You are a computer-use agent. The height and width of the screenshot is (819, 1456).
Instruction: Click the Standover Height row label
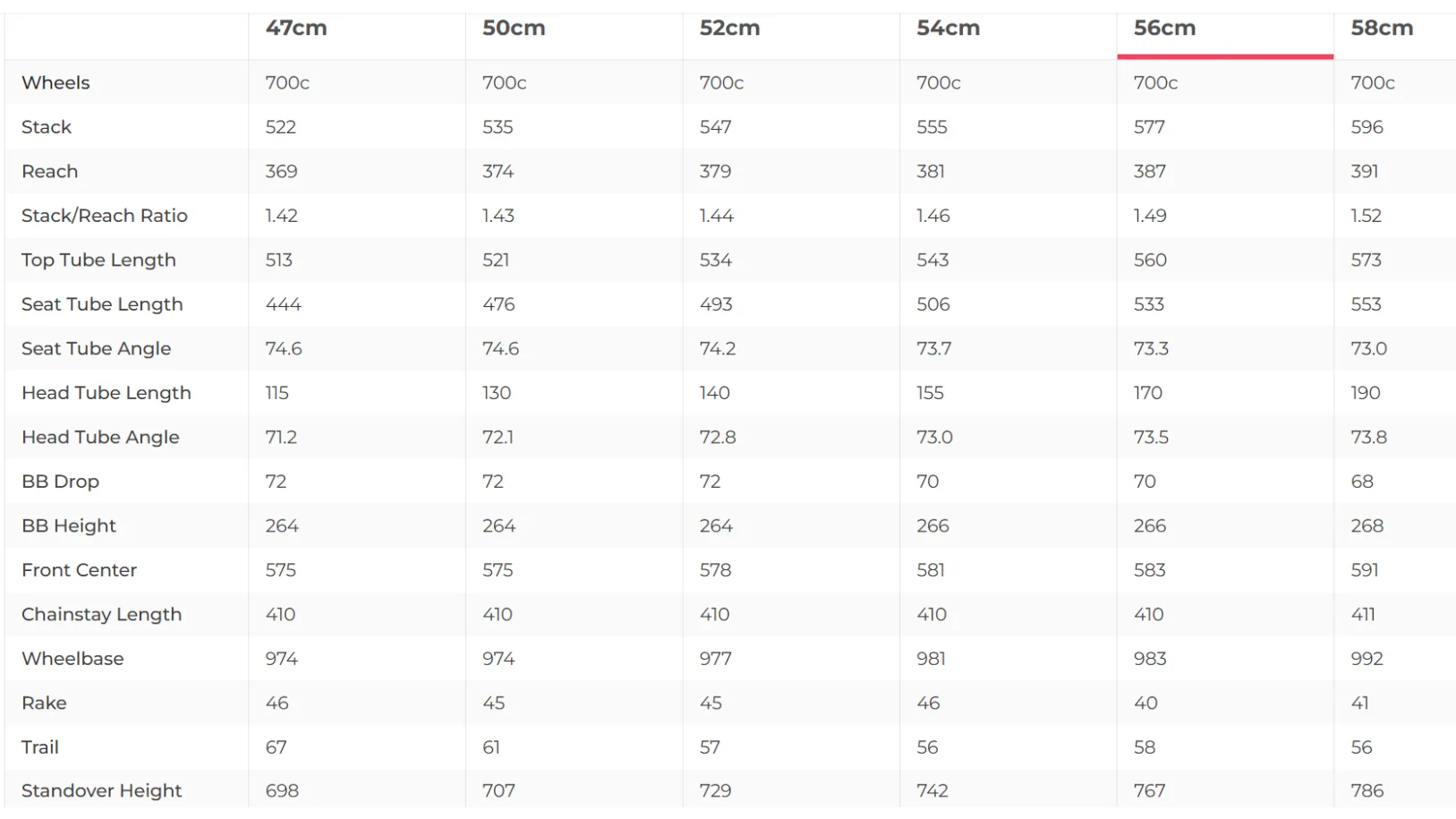tap(101, 790)
